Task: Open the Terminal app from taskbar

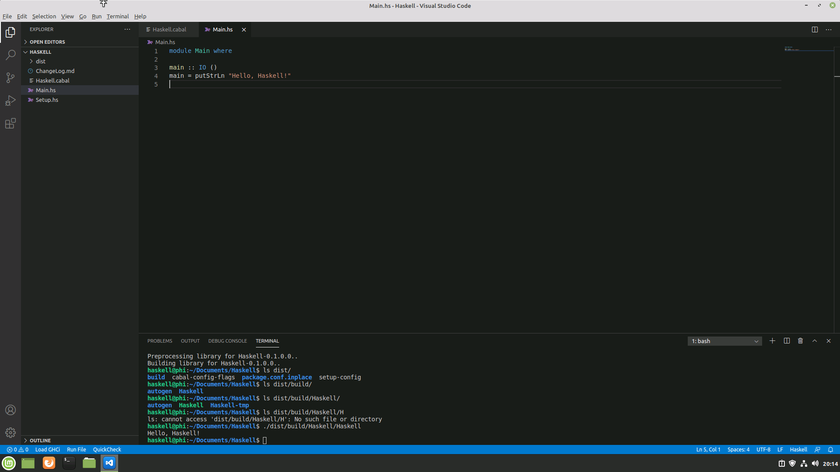Action: [69, 463]
